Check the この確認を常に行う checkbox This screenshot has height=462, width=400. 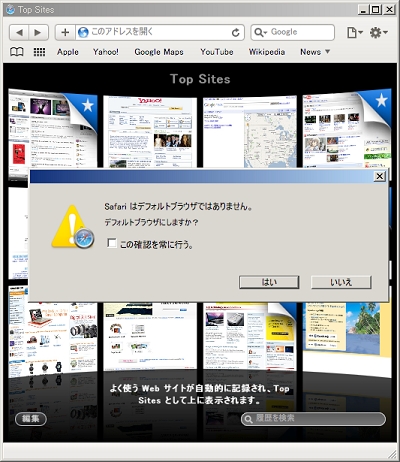pyautogui.click(x=112, y=243)
